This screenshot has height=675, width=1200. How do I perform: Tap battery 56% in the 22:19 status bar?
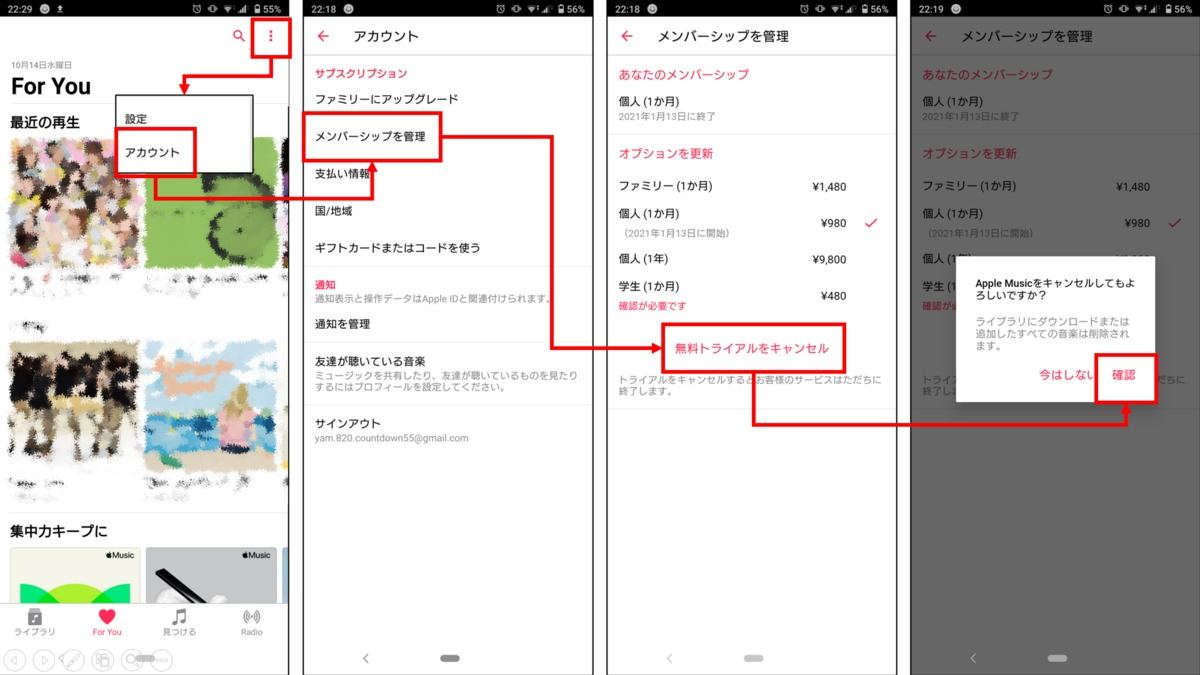(x=1180, y=8)
